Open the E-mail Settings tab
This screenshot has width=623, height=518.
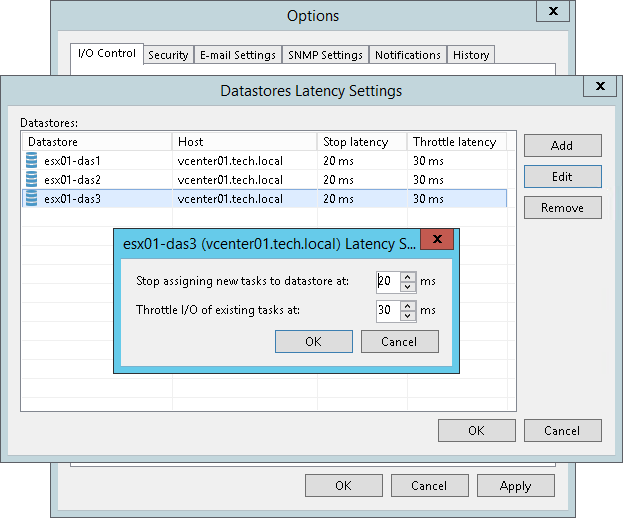click(x=238, y=55)
